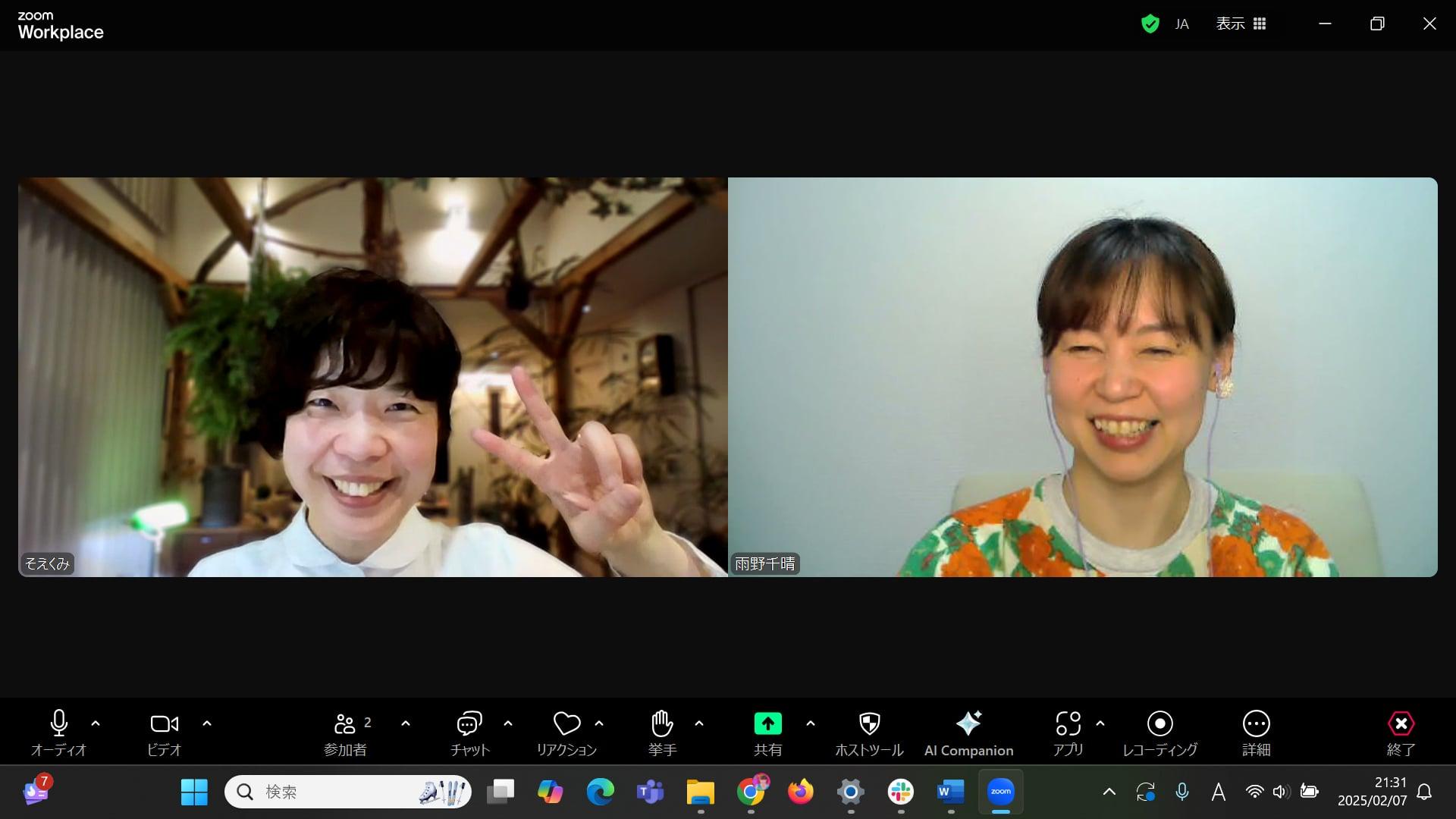1456x819 pixels.
Task: Open ホストツール host tools shield
Action: (869, 732)
